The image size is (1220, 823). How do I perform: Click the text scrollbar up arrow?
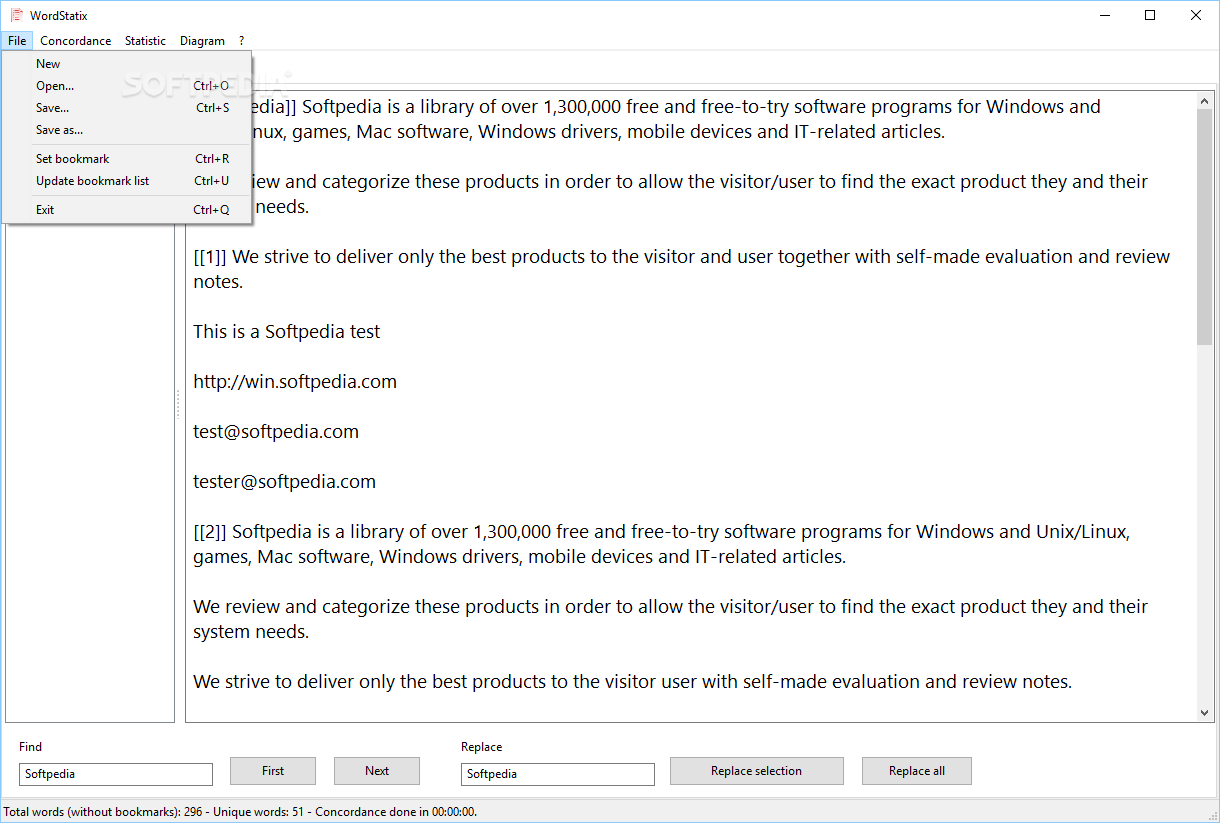pyautogui.click(x=1204, y=99)
